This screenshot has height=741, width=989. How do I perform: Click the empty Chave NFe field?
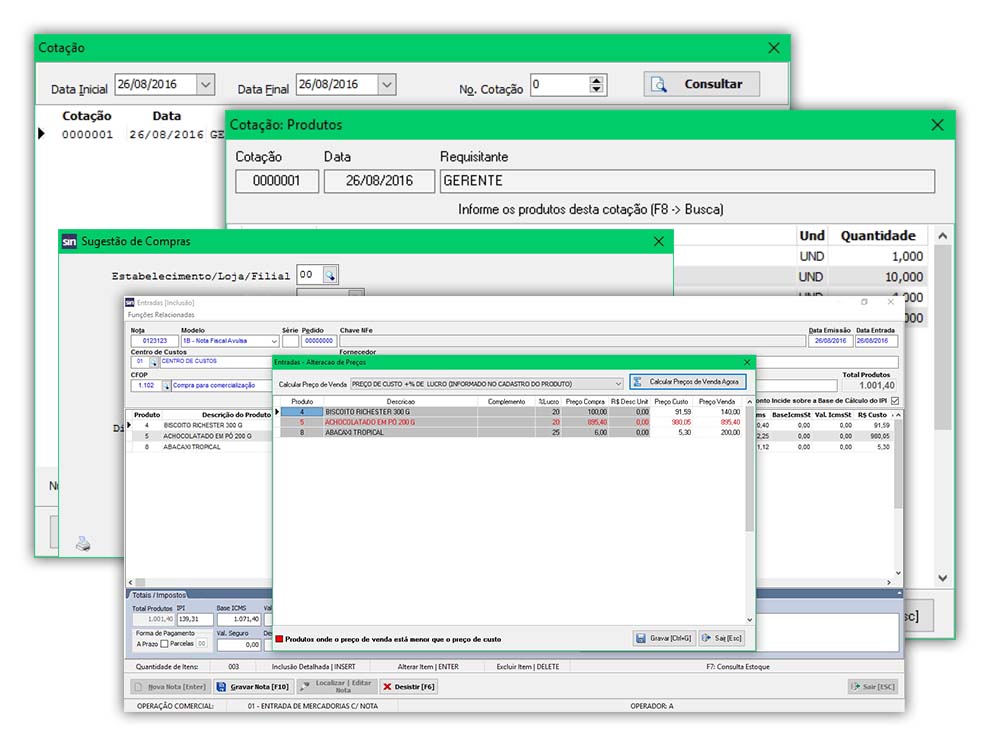click(x=572, y=341)
